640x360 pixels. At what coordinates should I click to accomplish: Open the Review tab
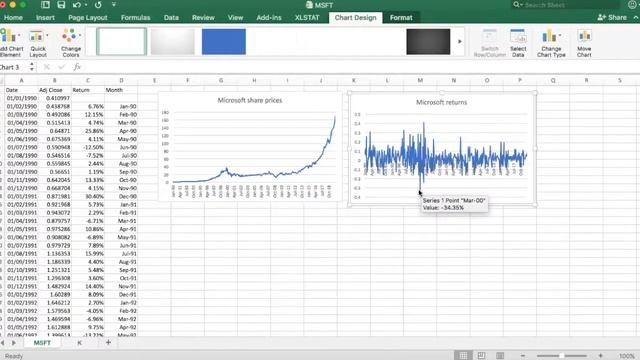pyautogui.click(x=203, y=18)
